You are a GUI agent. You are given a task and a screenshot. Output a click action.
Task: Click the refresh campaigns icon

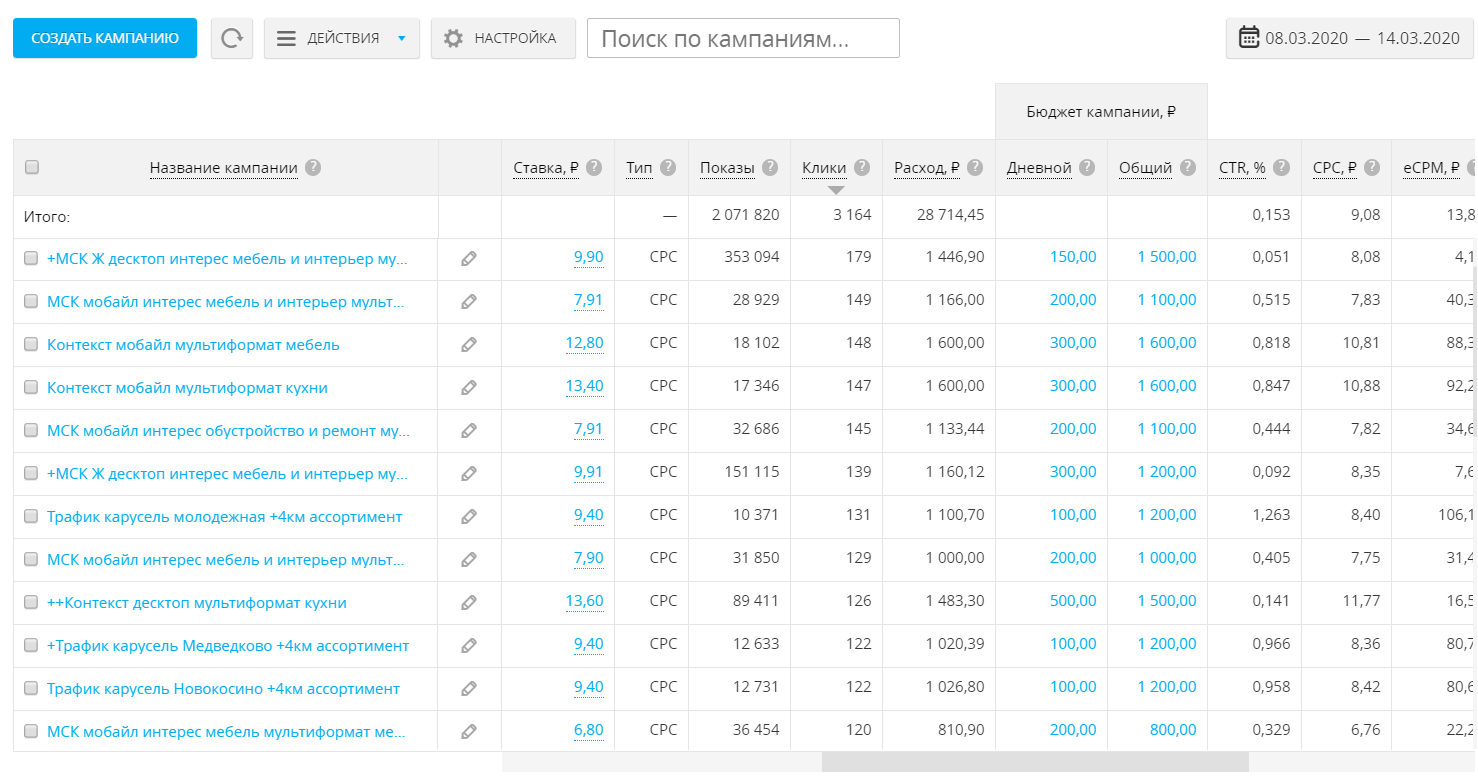point(232,39)
